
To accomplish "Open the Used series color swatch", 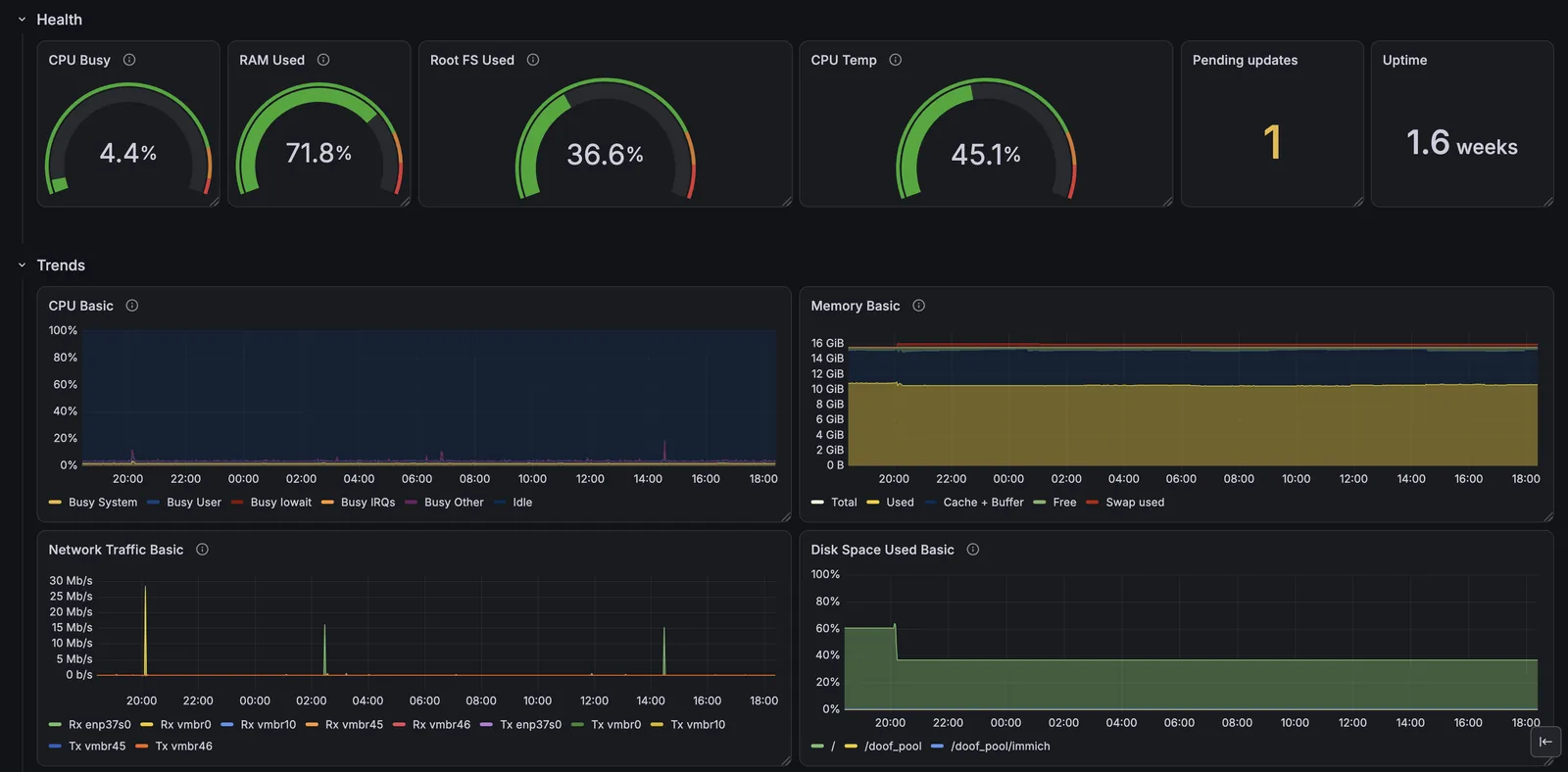I will click(873, 503).
